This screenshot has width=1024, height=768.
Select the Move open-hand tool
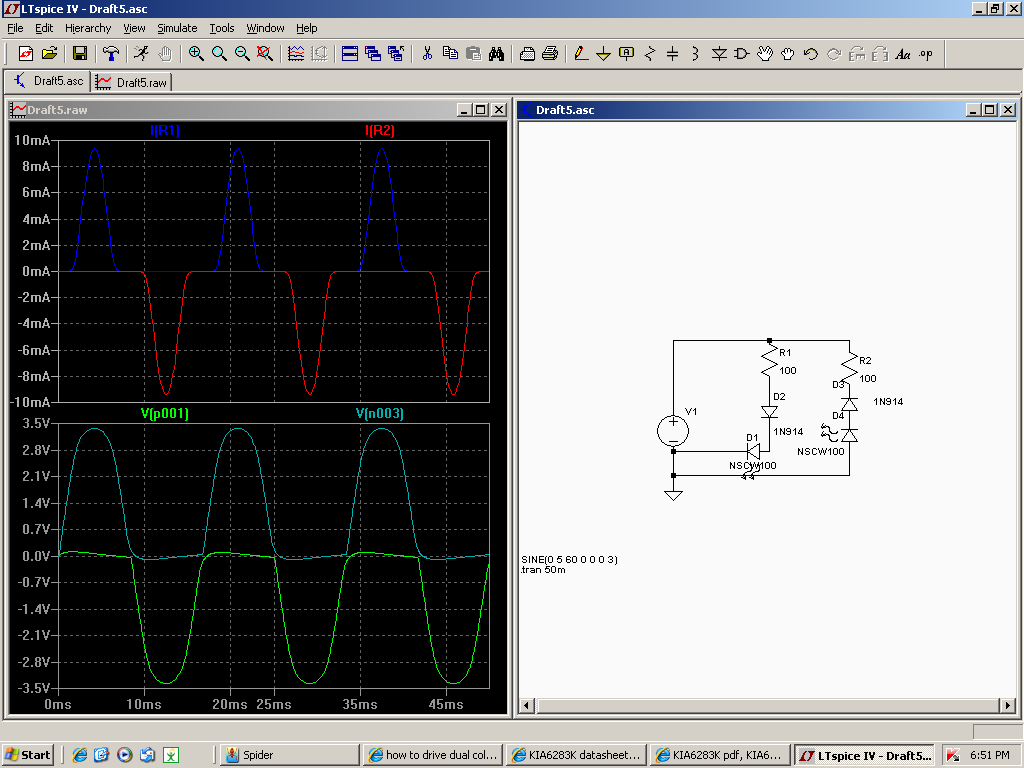pos(765,54)
